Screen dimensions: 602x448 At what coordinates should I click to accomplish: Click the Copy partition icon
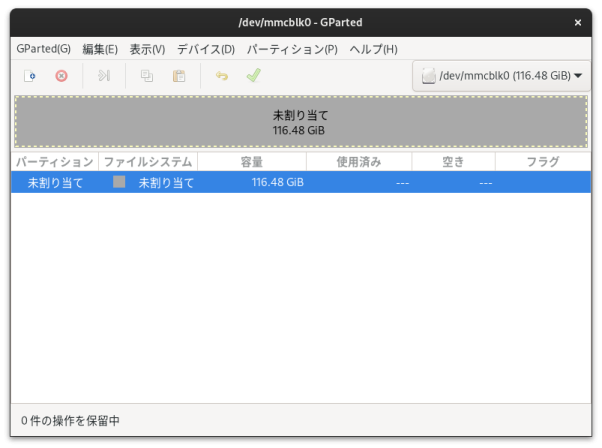[147, 76]
